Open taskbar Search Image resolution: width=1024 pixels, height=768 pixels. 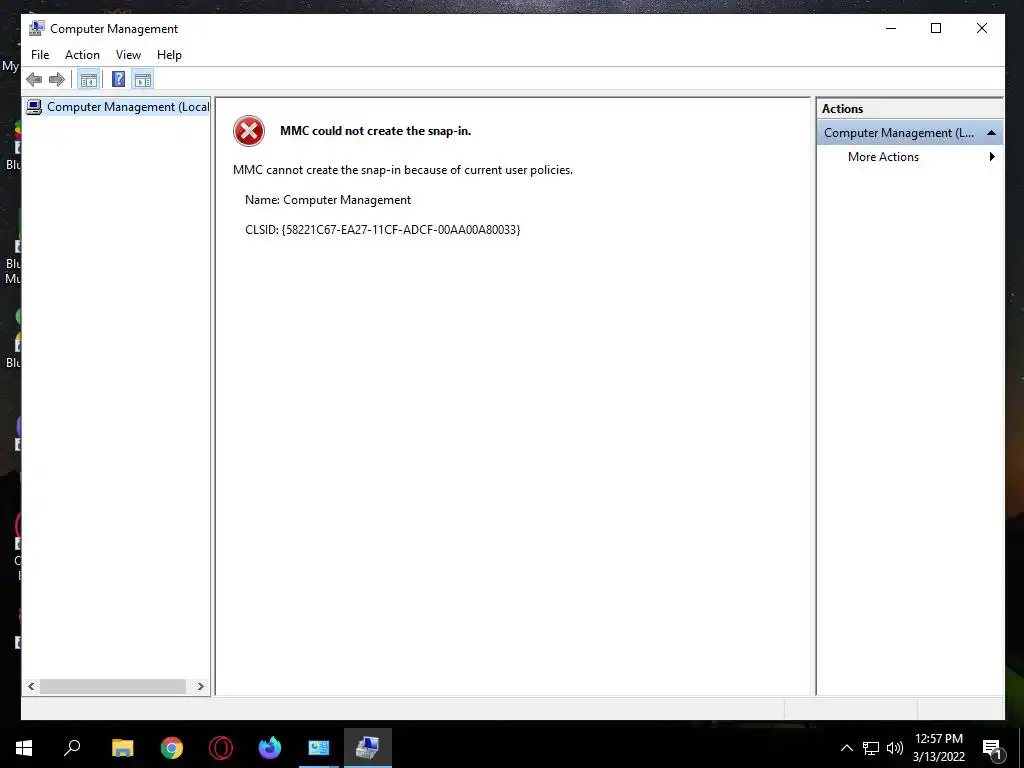tap(72, 748)
